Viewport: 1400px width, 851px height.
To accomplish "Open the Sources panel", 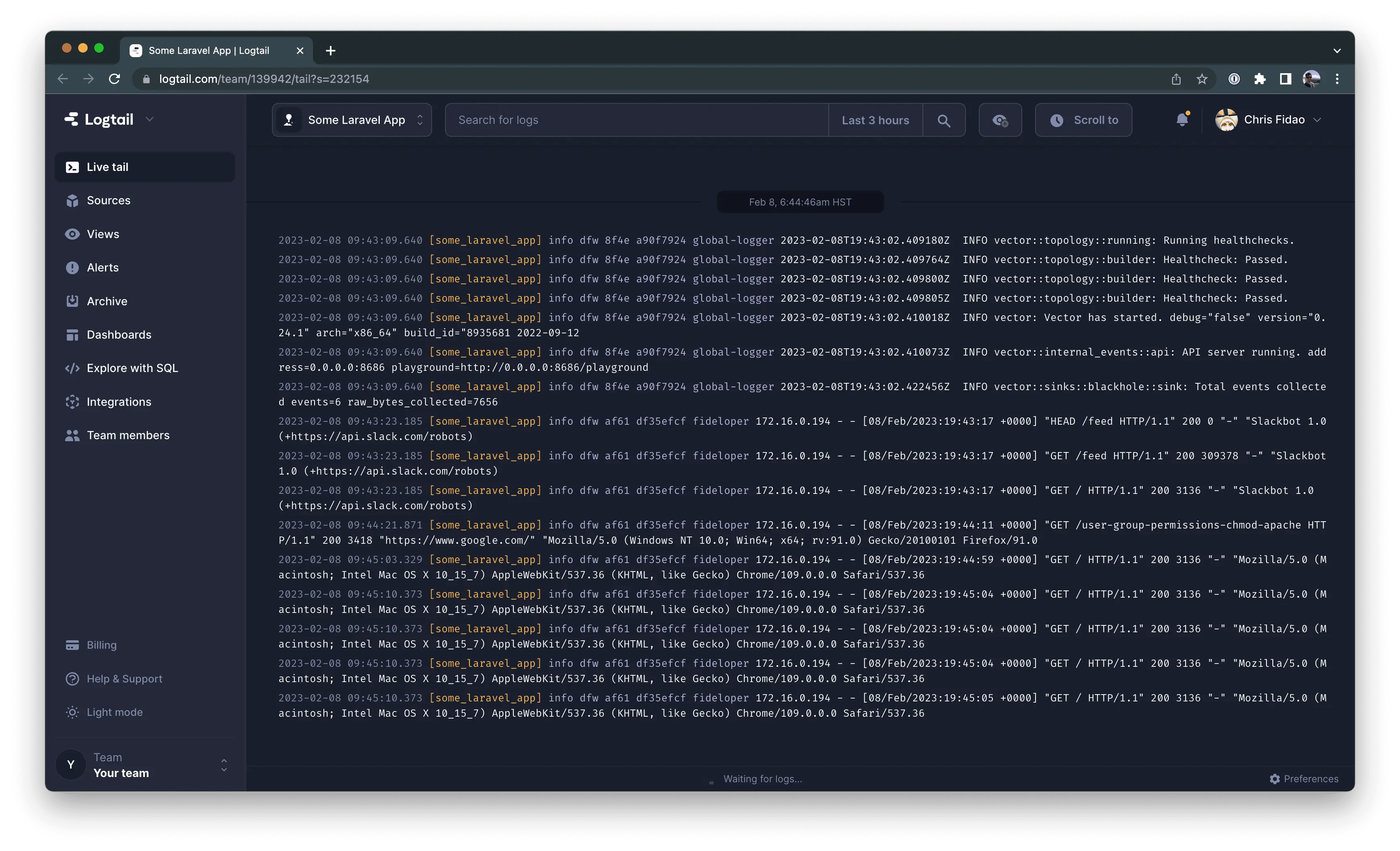I will tap(108, 200).
